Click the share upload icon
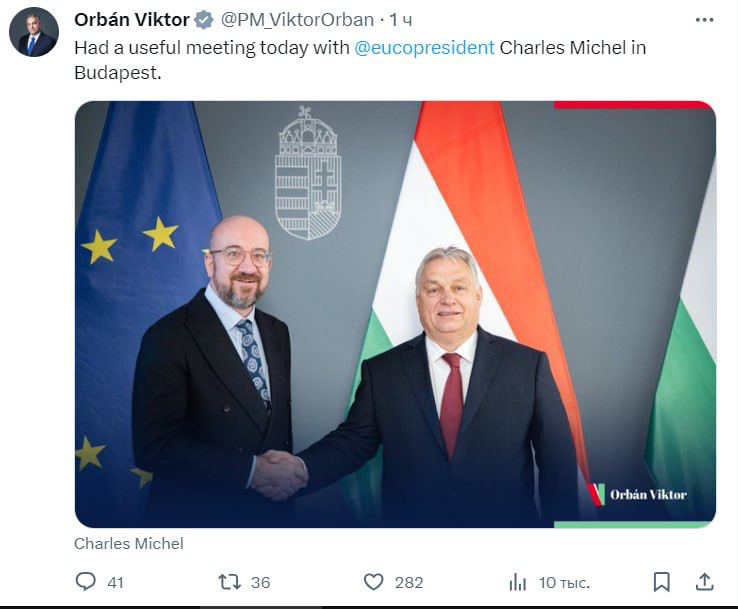The width and height of the screenshot is (738, 609). (704, 581)
